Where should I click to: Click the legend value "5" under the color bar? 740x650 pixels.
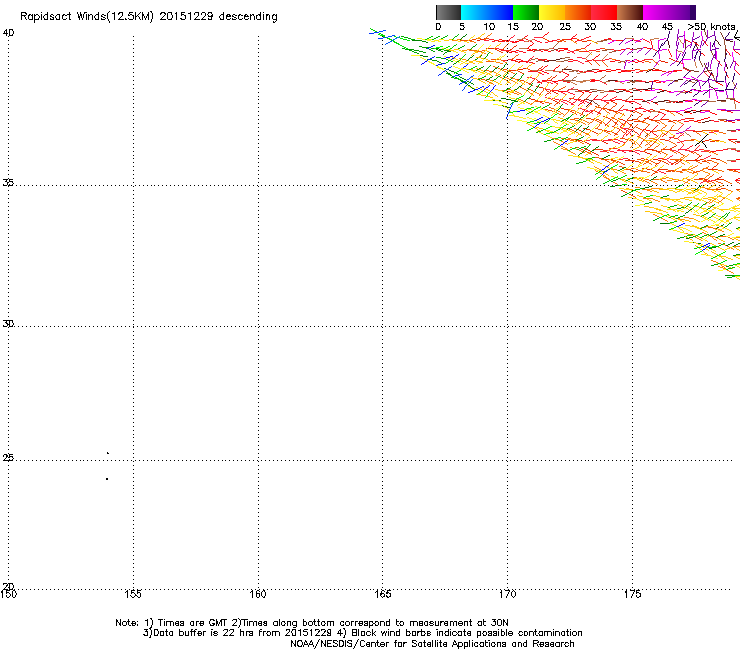tap(462, 27)
